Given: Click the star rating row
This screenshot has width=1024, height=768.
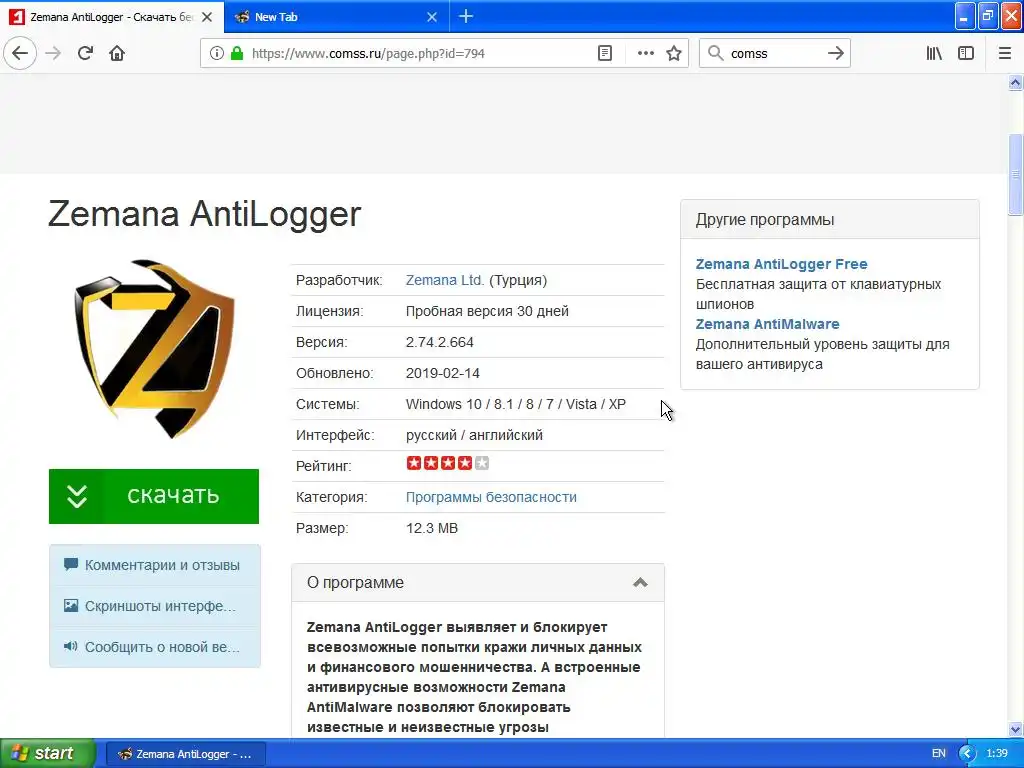Looking at the screenshot, I should click(447, 464).
